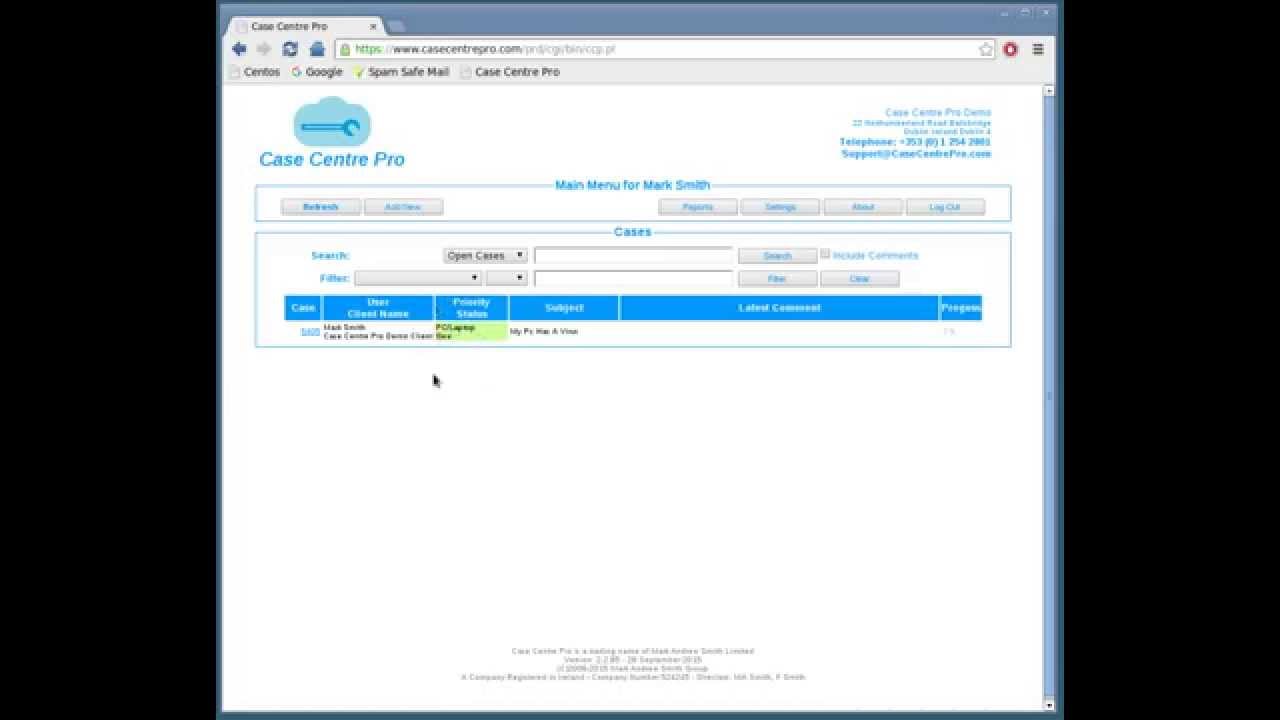Select the Case Centre Pro browser tab
Image resolution: width=1280 pixels, height=720 pixels.
[x=304, y=26]
